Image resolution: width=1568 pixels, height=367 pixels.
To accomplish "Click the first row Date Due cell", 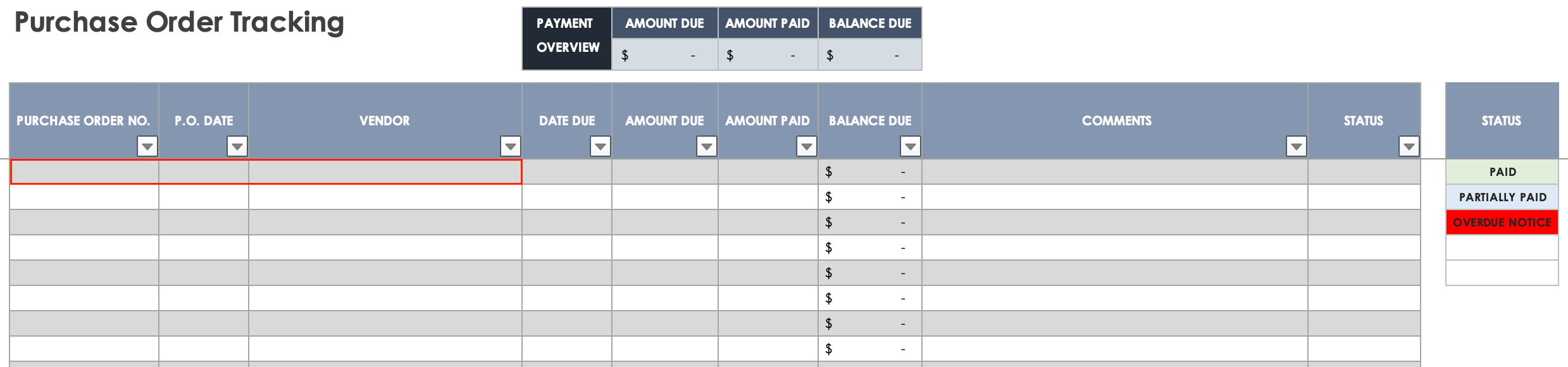I will 567,172.
